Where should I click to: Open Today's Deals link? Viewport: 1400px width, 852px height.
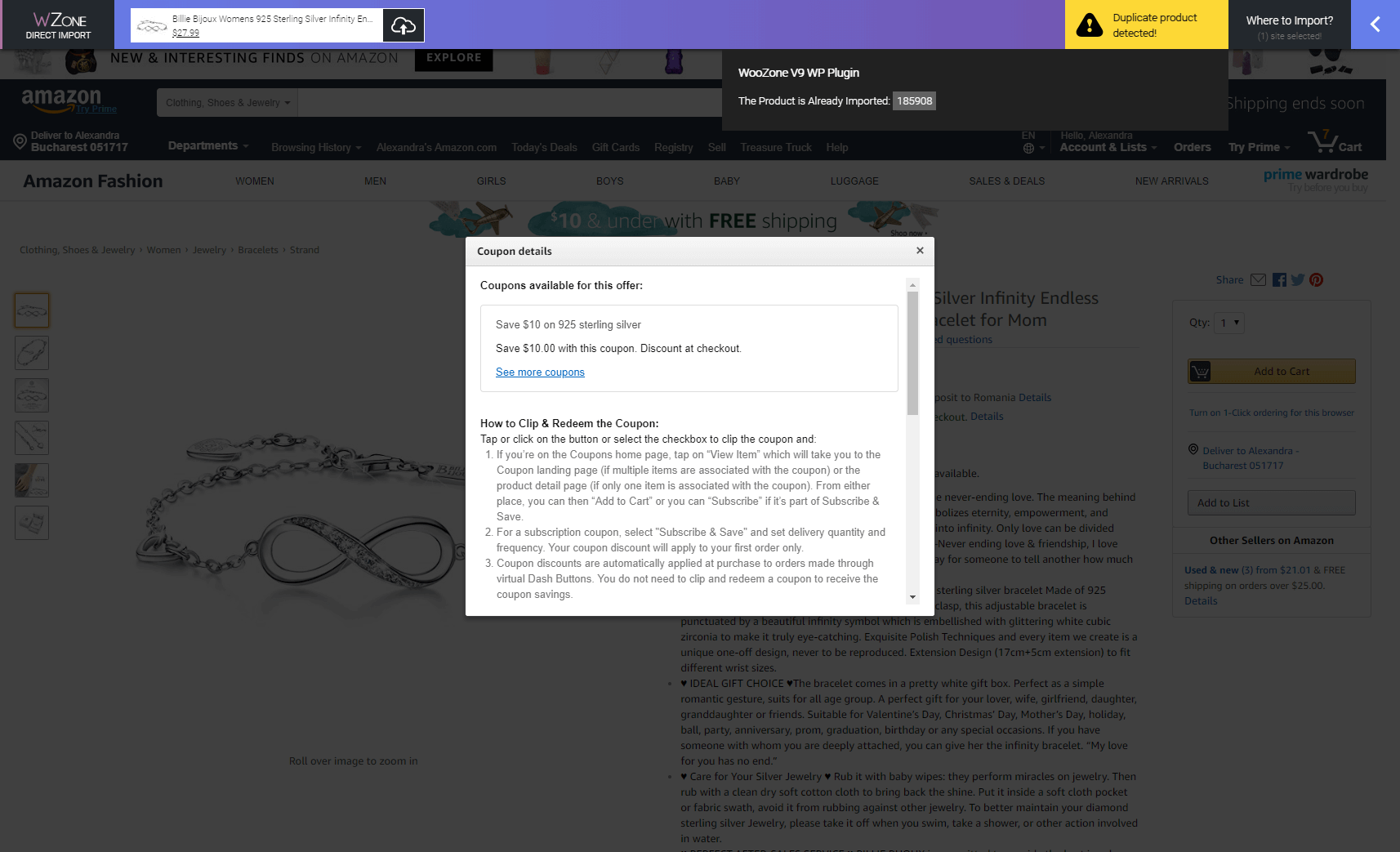coord(544,148)
